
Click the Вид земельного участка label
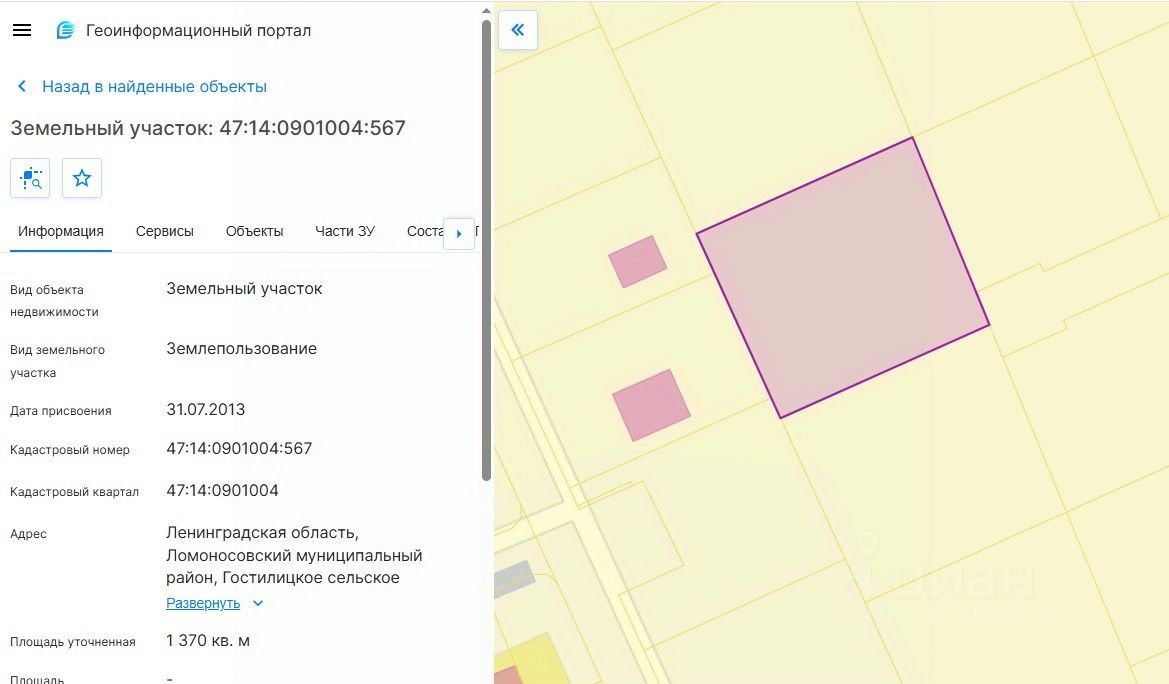(57, 361)
